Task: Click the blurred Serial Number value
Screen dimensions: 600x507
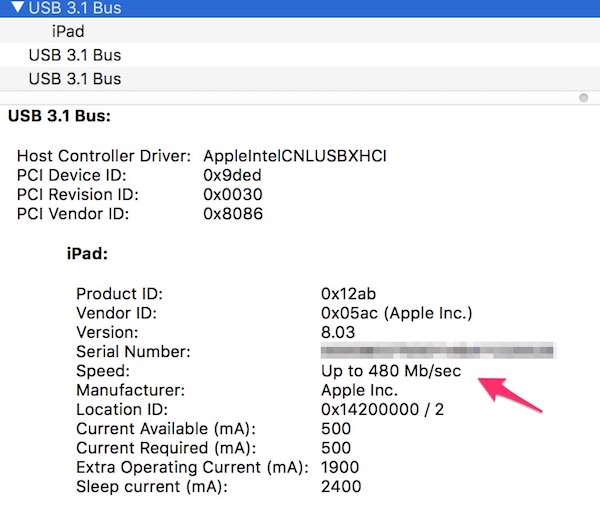Action: 437,351
